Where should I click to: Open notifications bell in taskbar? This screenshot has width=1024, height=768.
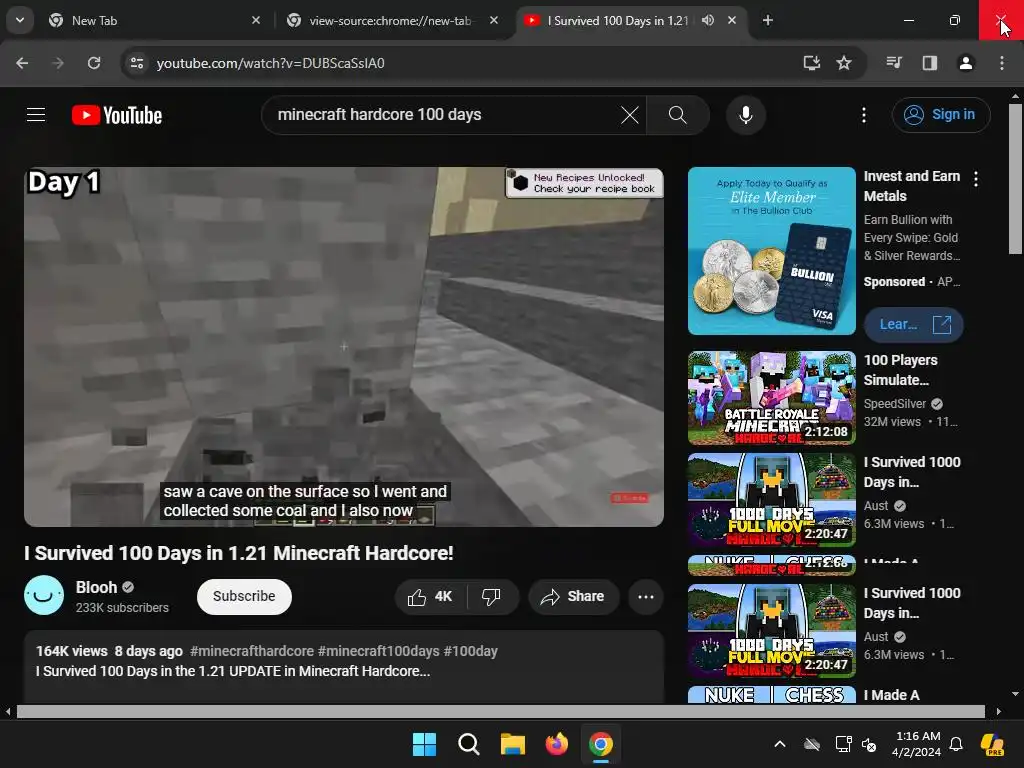coord(955,744)
